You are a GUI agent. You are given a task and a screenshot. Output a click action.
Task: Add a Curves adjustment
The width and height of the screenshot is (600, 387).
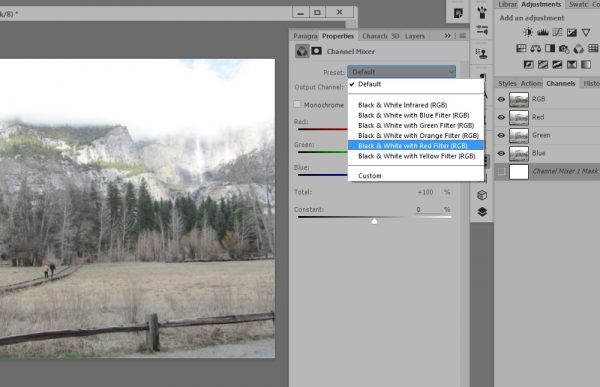tap(557, 33)
